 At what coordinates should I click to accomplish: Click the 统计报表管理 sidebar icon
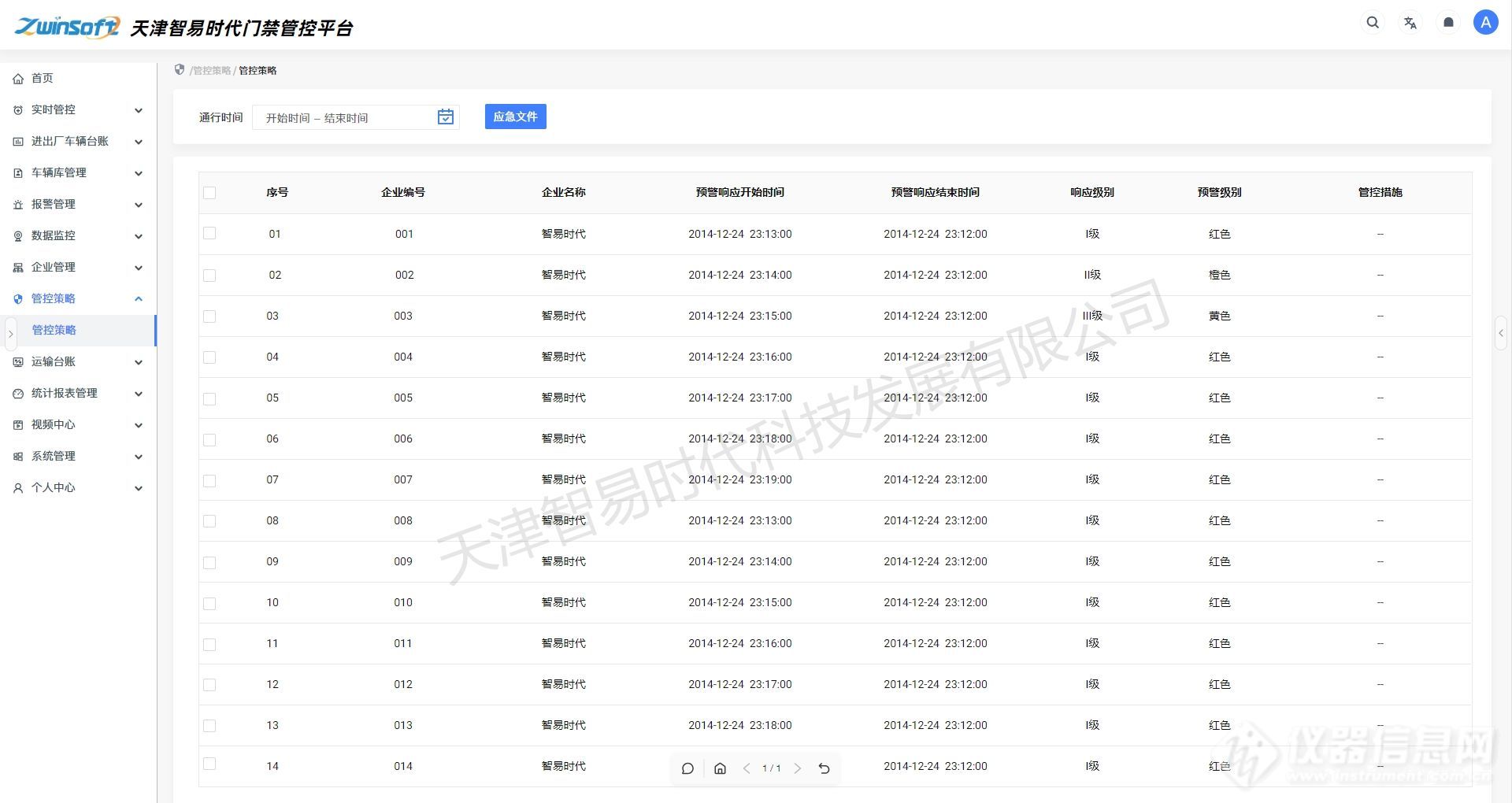click(x=18, y=394)
